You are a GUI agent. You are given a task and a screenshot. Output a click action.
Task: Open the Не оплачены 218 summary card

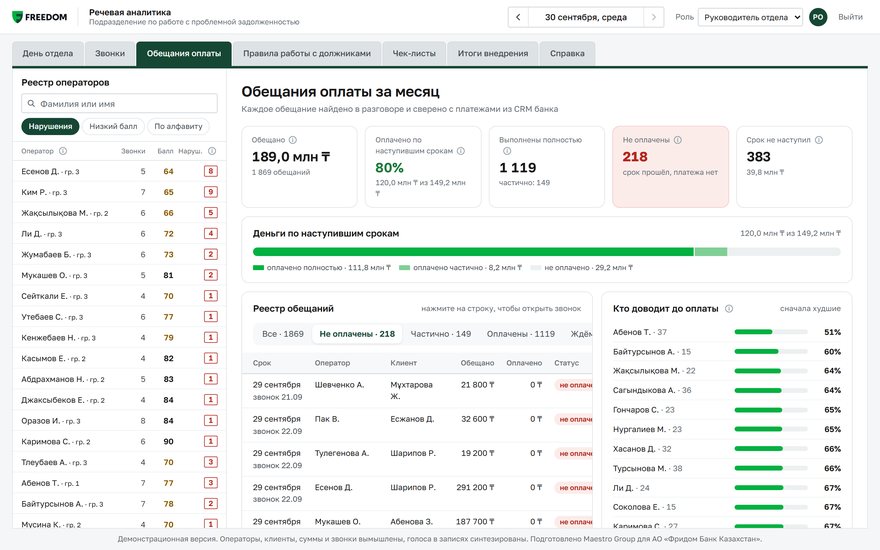(x=670, y=167)
